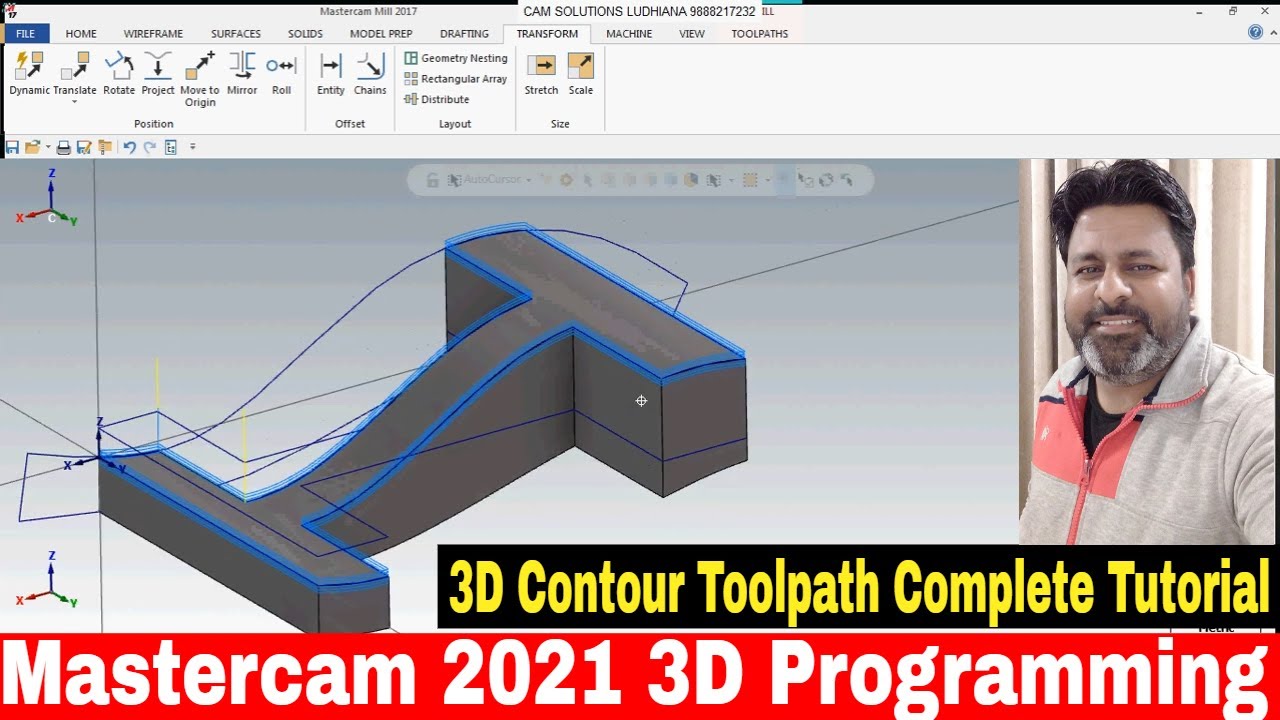1280x720 pixels.
Task: Click the Move to Origin tool
Action: [x=200, y=80]
